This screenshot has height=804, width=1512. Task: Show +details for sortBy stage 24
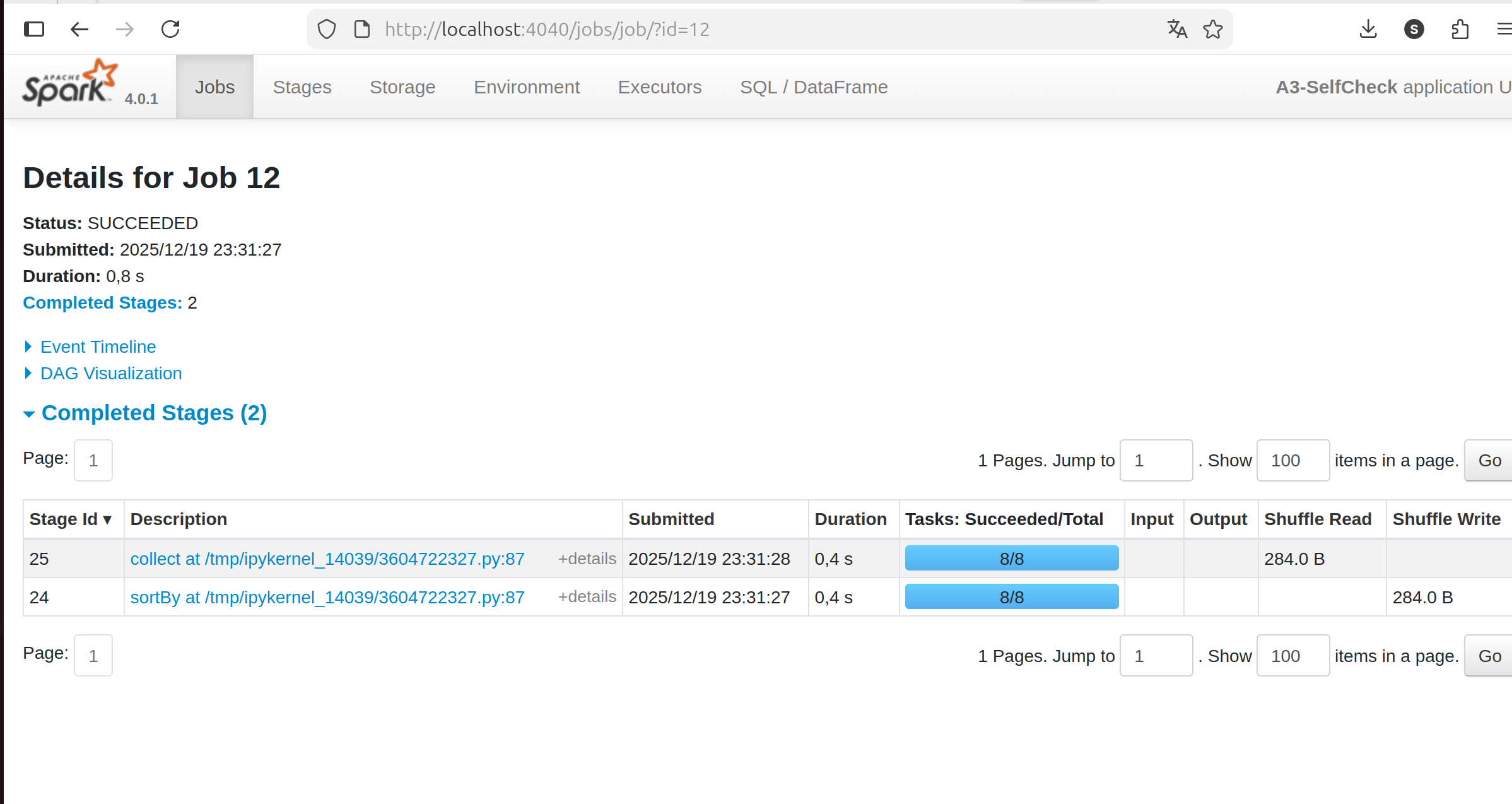coord(587,597)
